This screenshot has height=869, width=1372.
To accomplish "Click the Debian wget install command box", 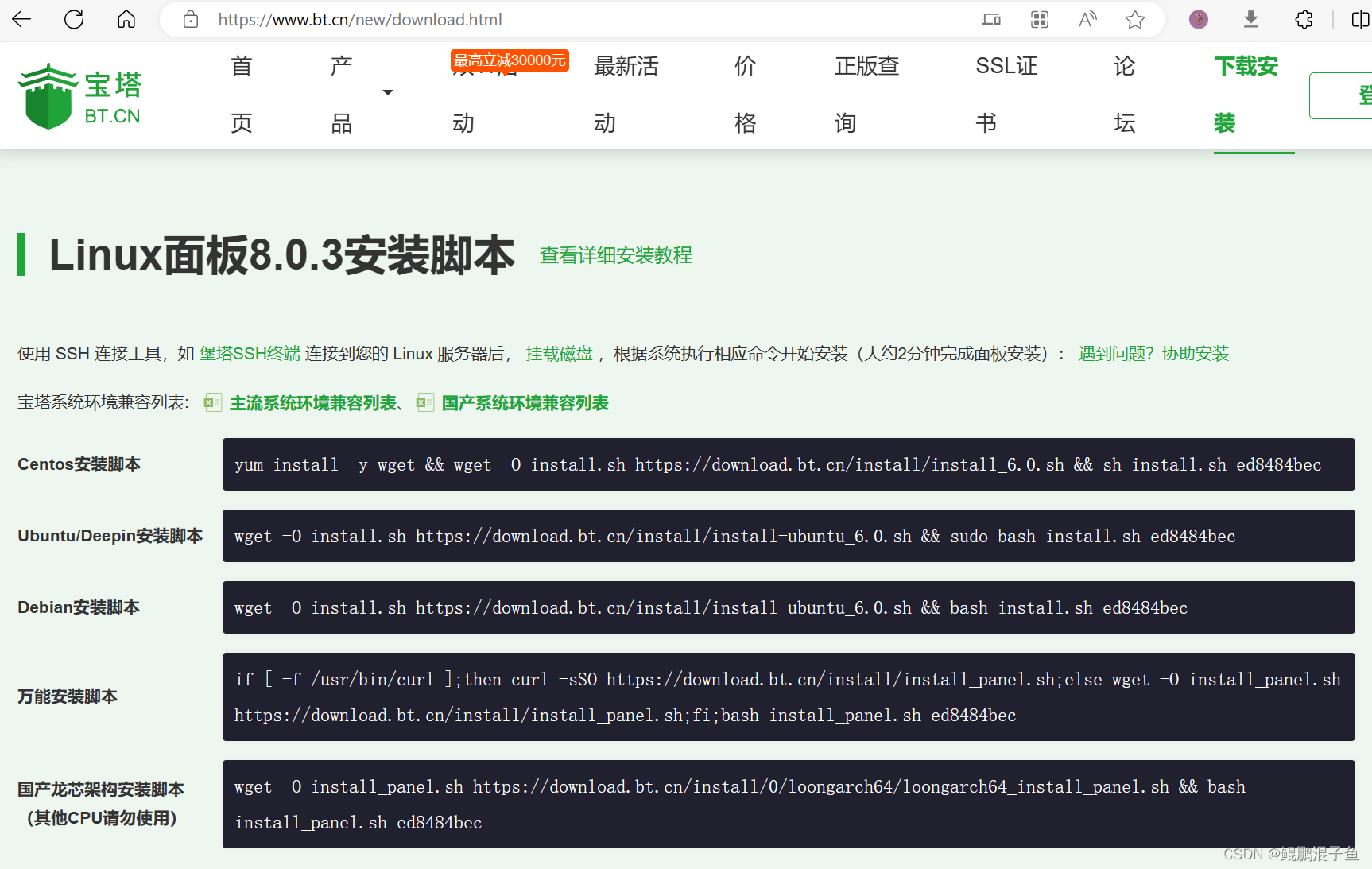I will pyautogui.click(x=789, y=607).
